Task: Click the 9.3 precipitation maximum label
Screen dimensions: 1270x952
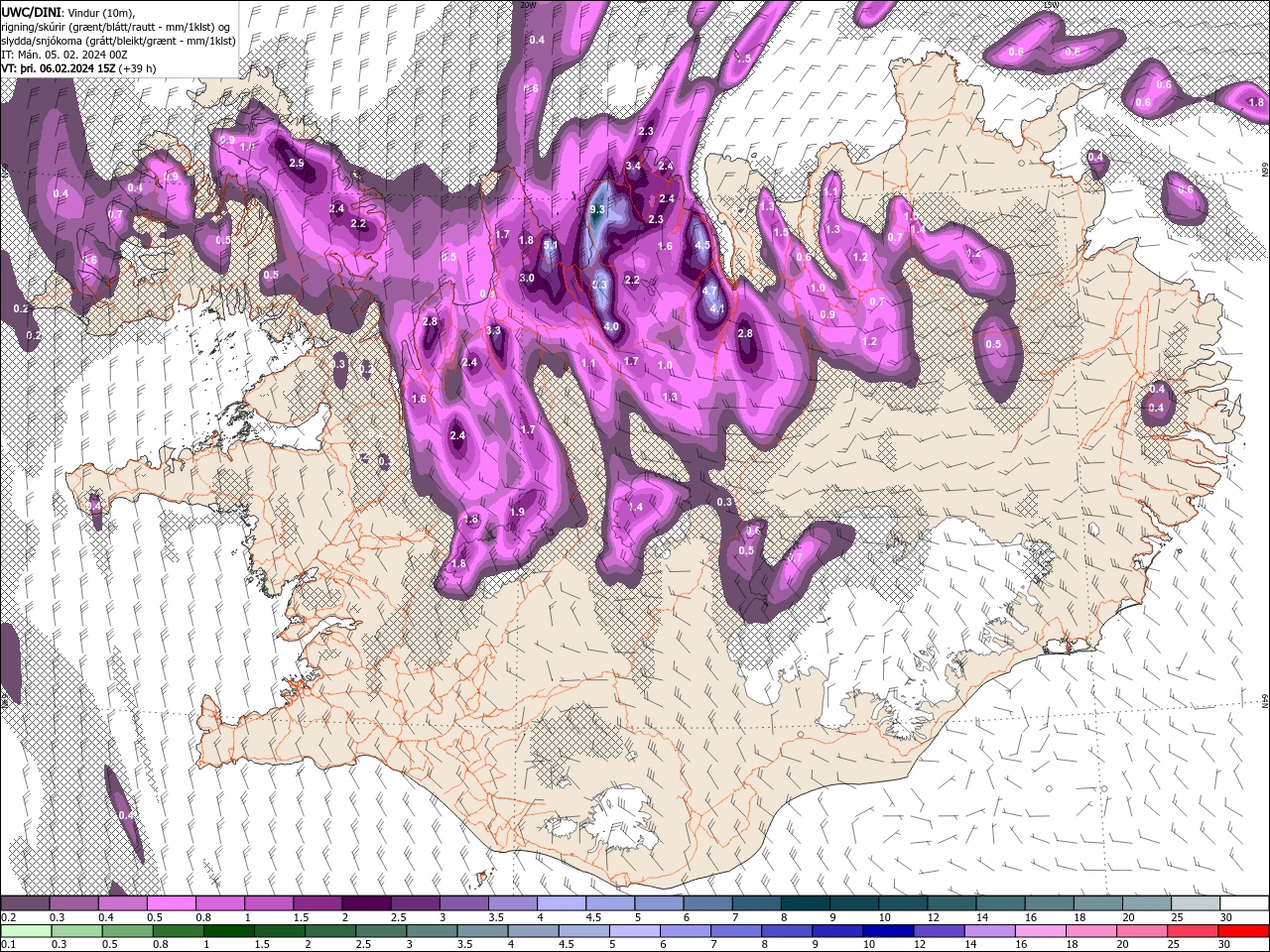Action: (597, 210)
